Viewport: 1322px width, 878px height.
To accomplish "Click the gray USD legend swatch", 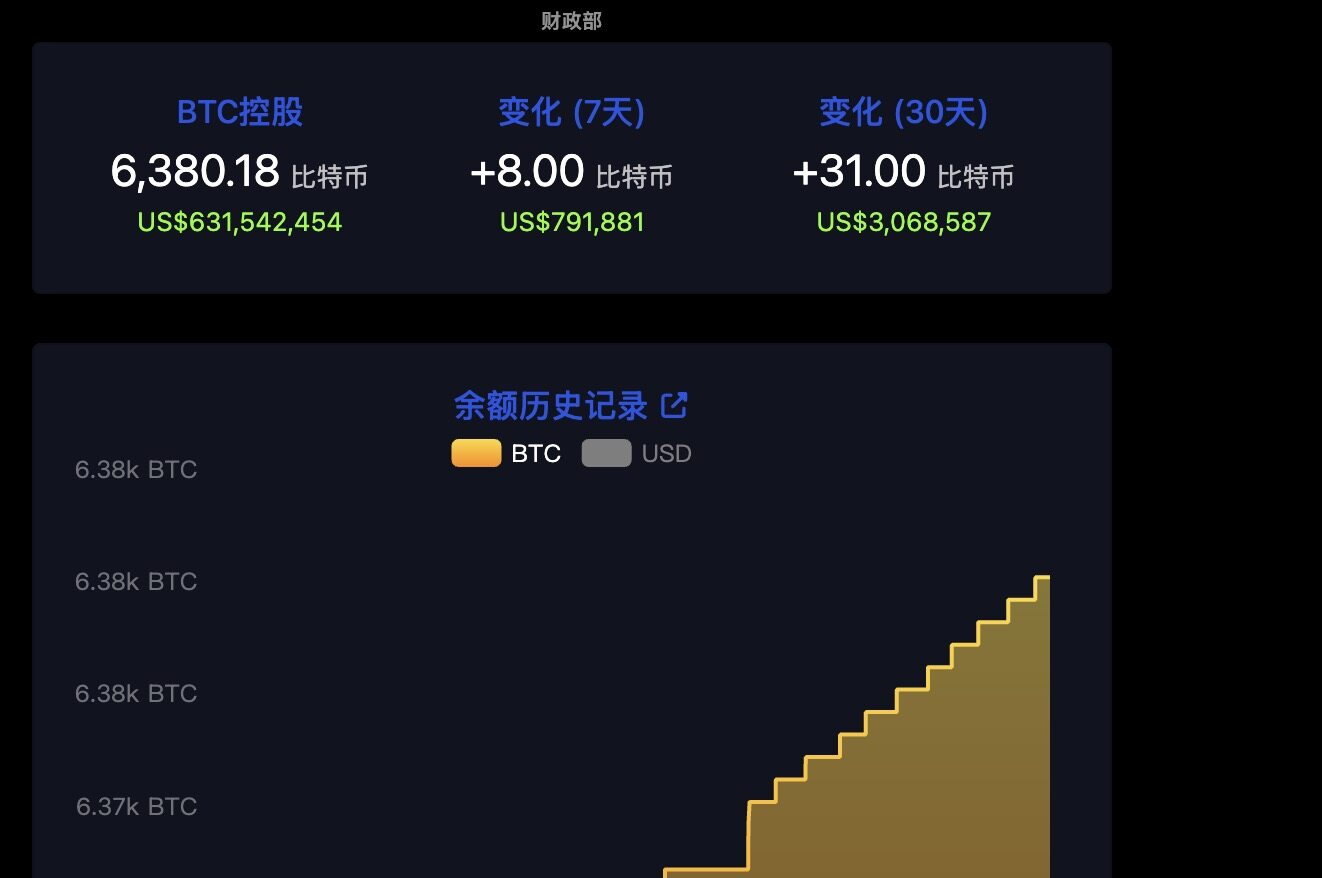I will pyautogui.click(x=606, y=453).
